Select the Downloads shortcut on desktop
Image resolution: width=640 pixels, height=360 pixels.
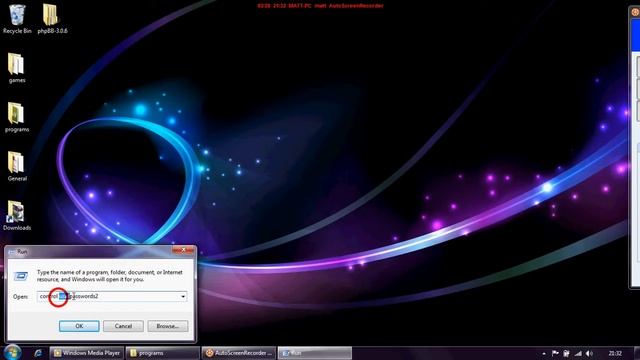click(17, 216)
